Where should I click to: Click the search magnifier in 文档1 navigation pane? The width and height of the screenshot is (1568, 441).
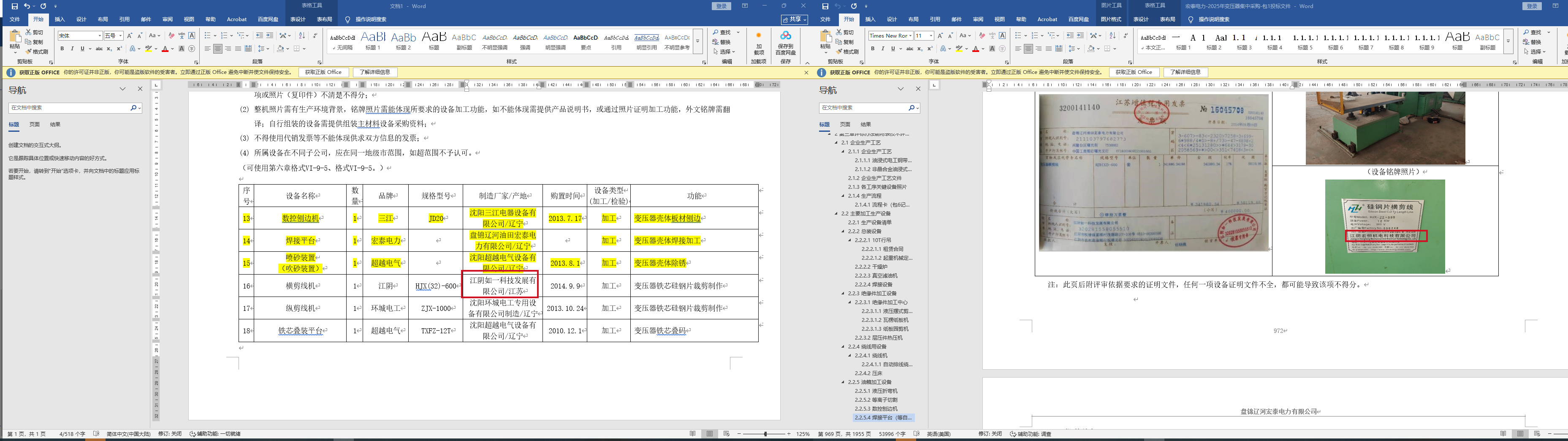pyautogui.click(x=133, y=108)
